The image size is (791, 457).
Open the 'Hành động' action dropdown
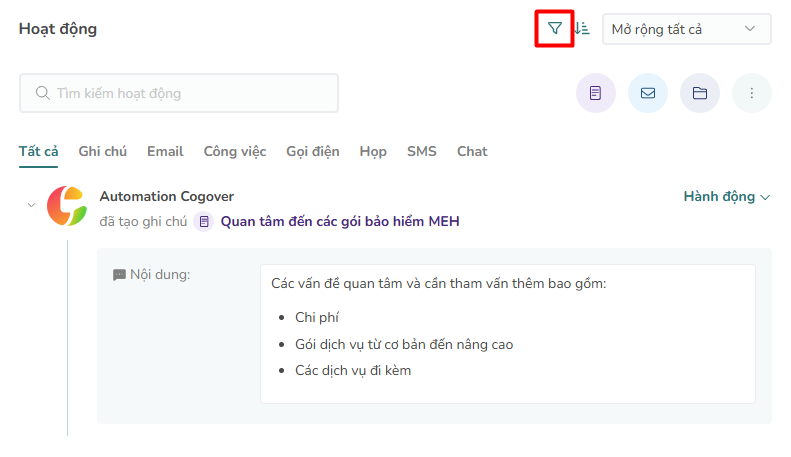click(726, 197)
